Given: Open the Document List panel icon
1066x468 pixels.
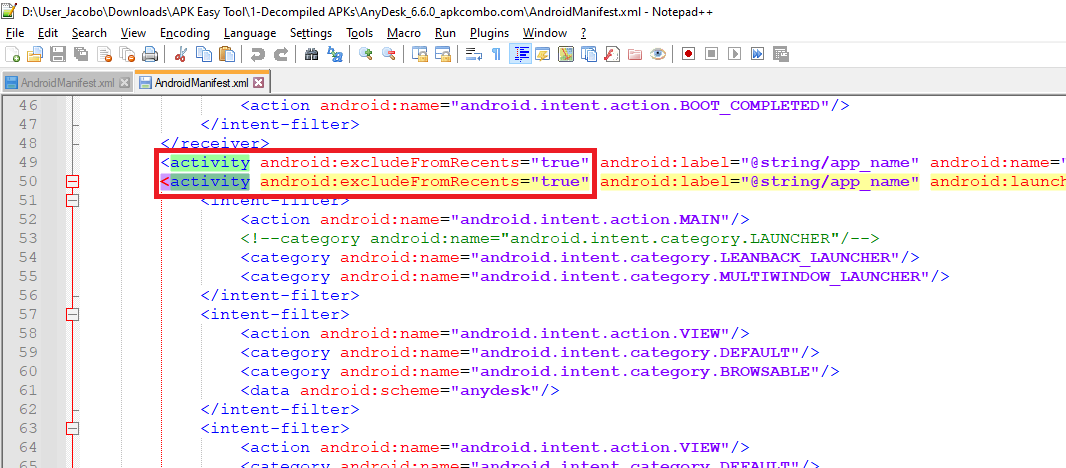Looking at the screenshot, I should (x=589, y=54).
